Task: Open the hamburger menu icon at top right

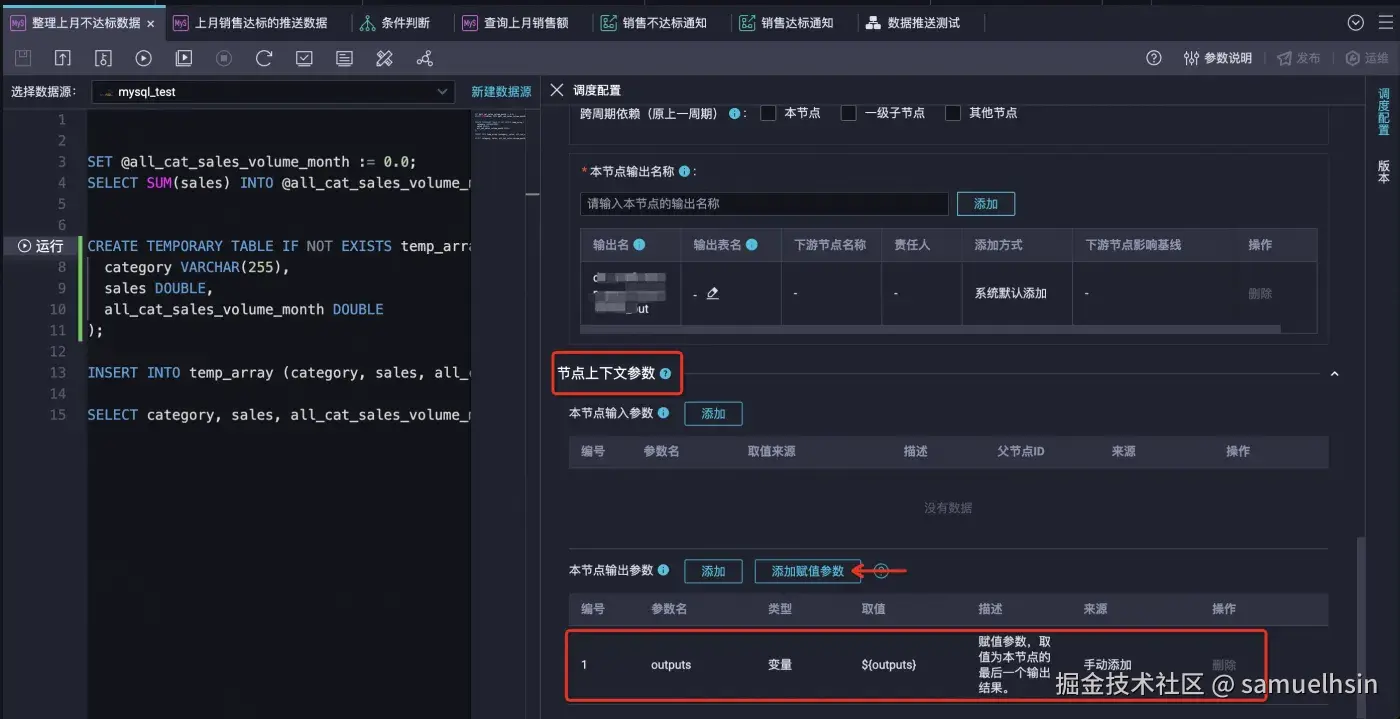Action: tap(1384, 22)
